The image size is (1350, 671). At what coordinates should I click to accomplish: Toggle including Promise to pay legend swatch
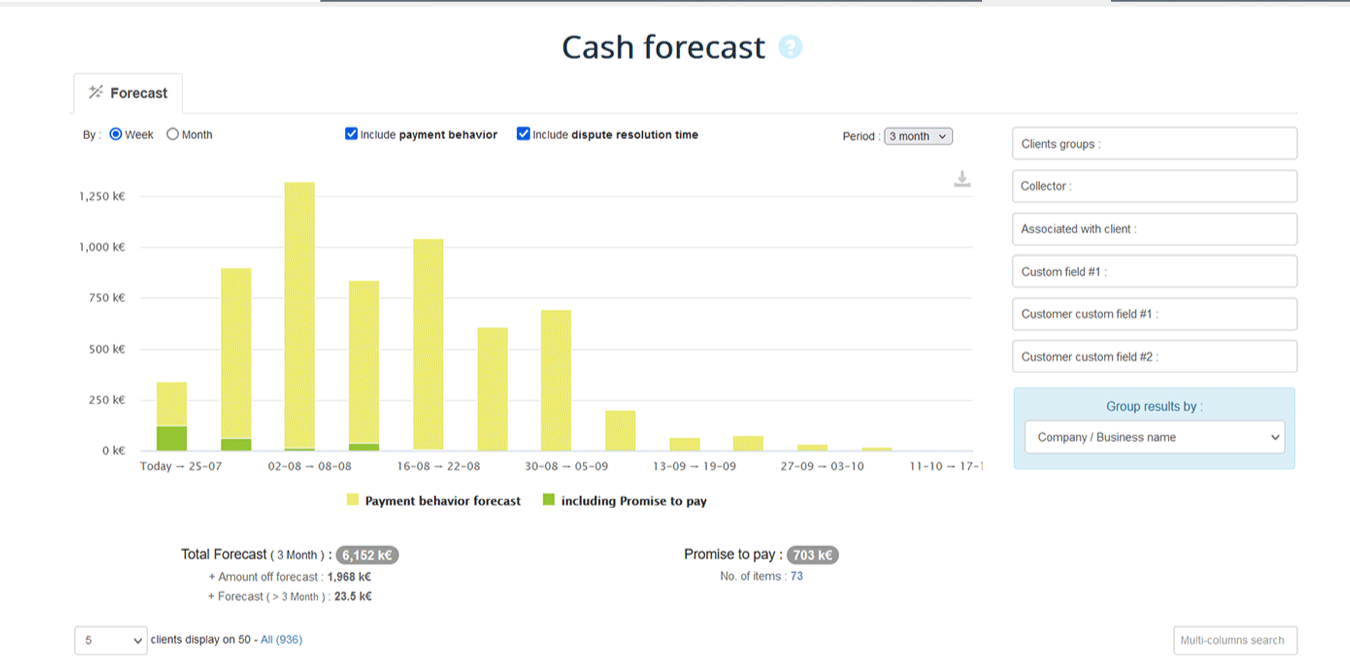548,500
